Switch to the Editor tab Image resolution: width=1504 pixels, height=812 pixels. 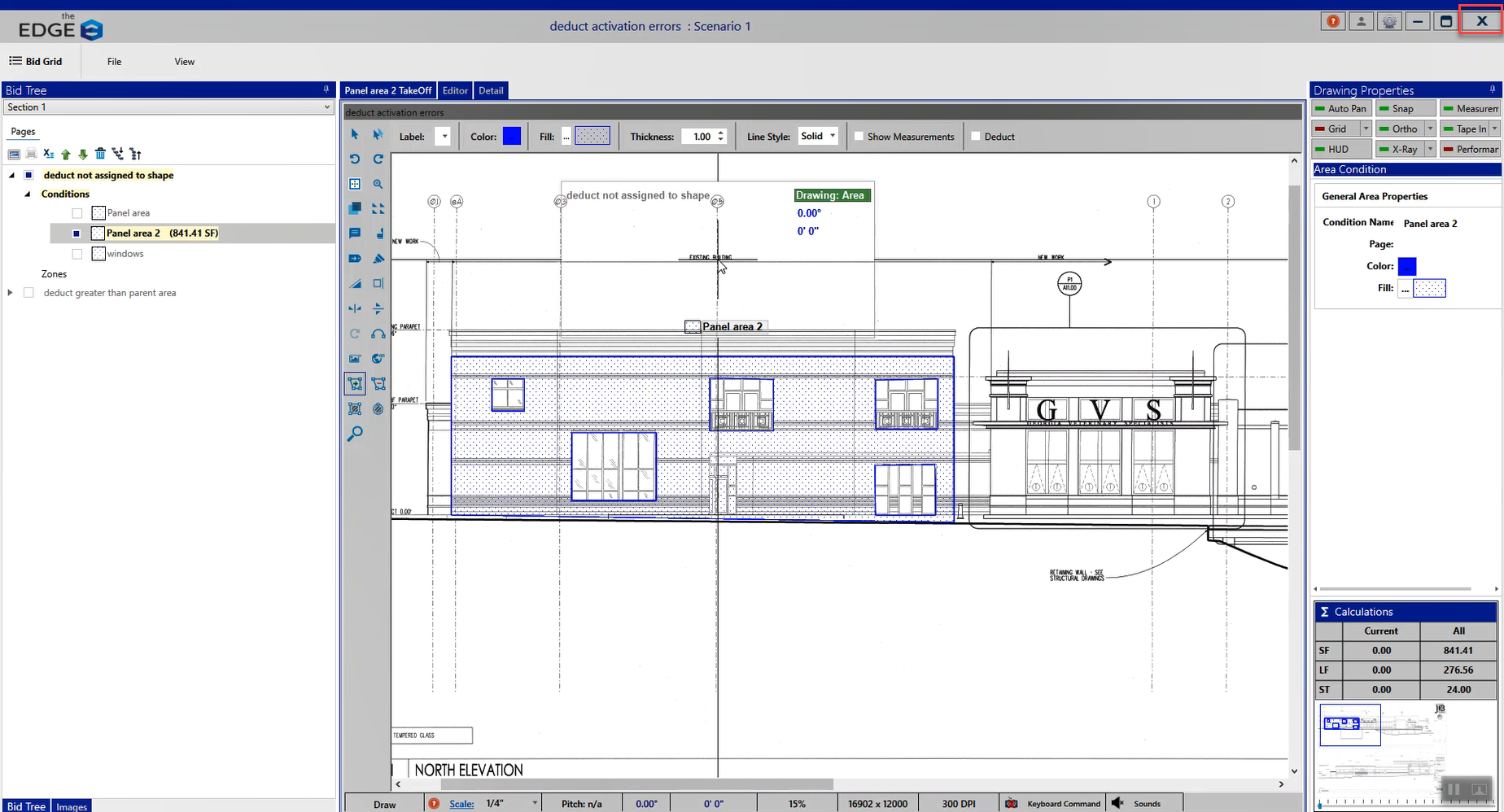coord(455,90)
